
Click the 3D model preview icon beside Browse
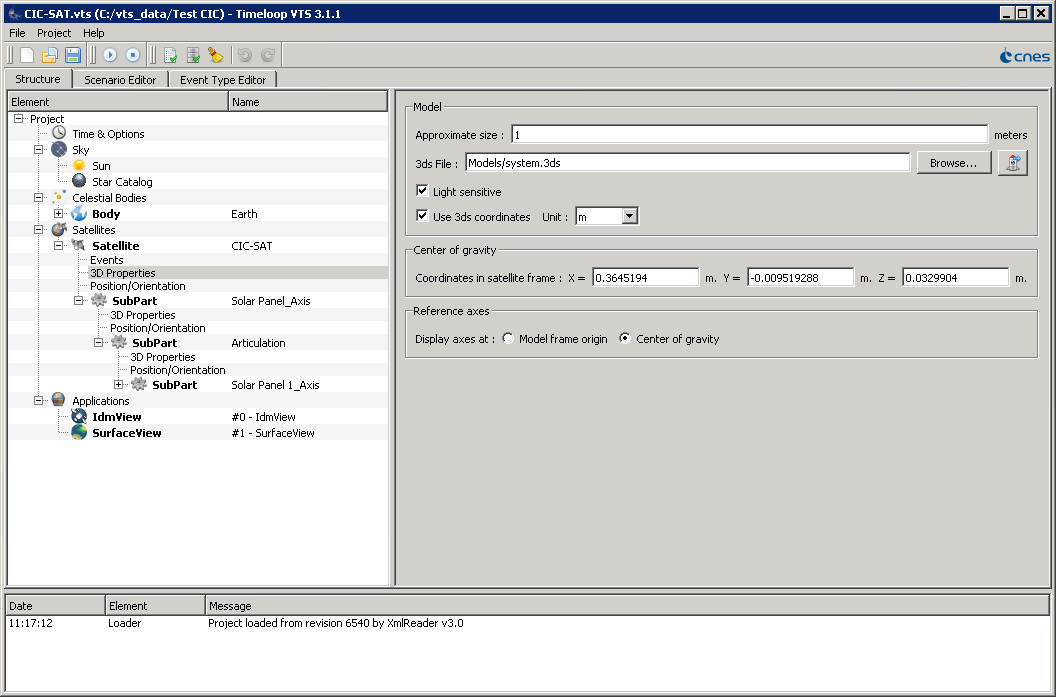1012,162
